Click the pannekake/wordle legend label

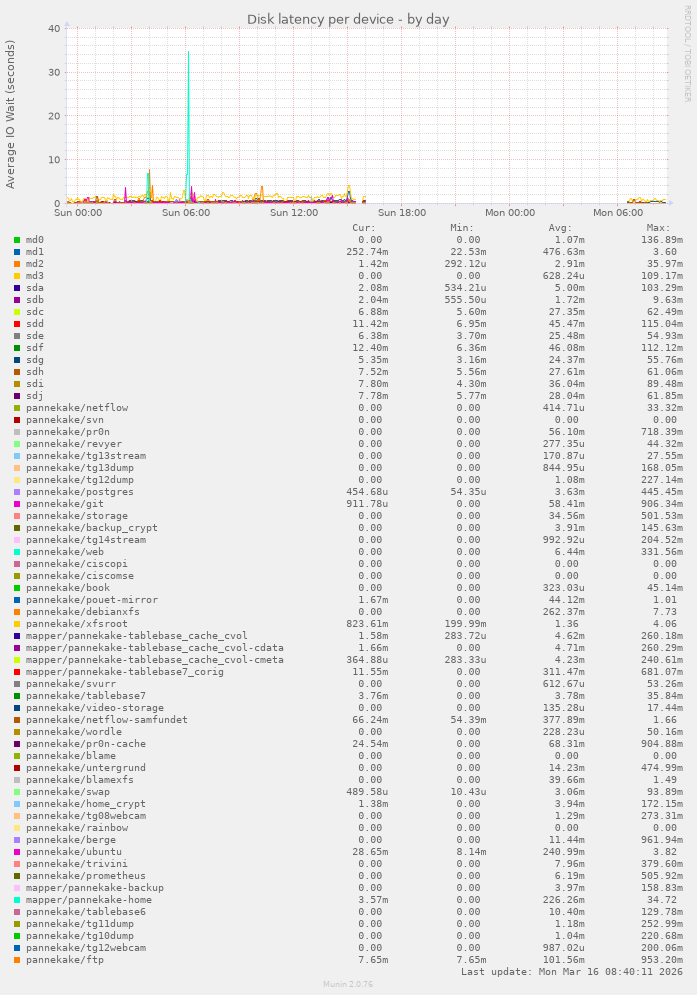pyautogui.click(x=74, y=732)
